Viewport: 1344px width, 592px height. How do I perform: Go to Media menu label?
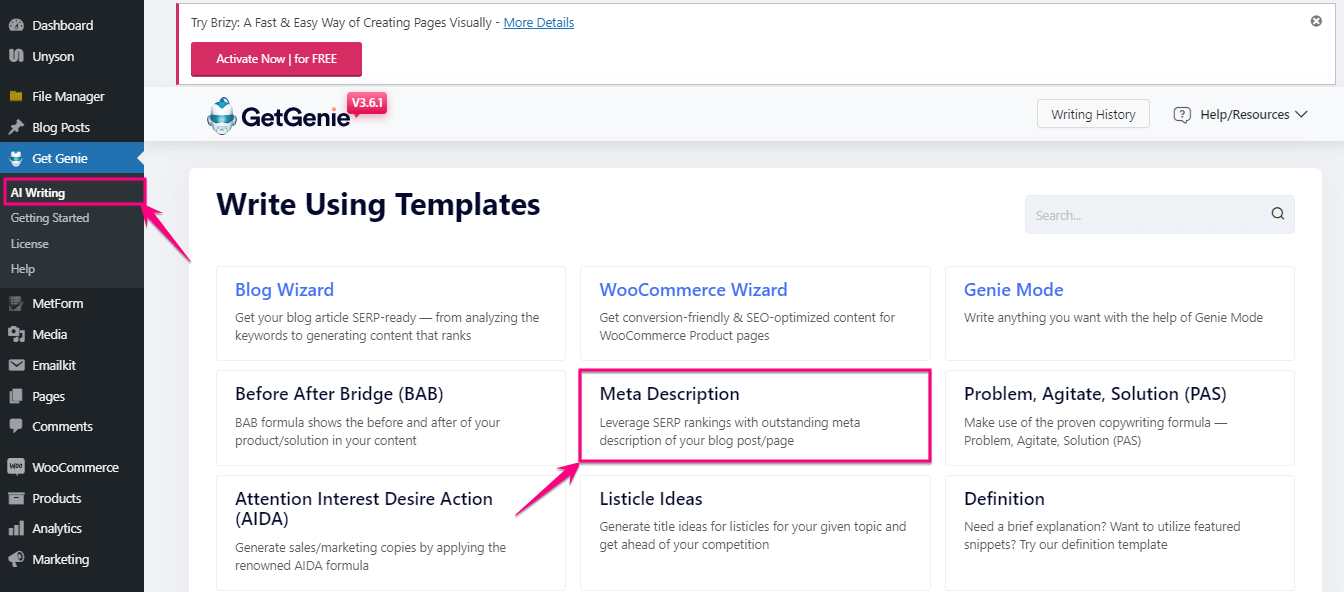(x=50, y=335)
